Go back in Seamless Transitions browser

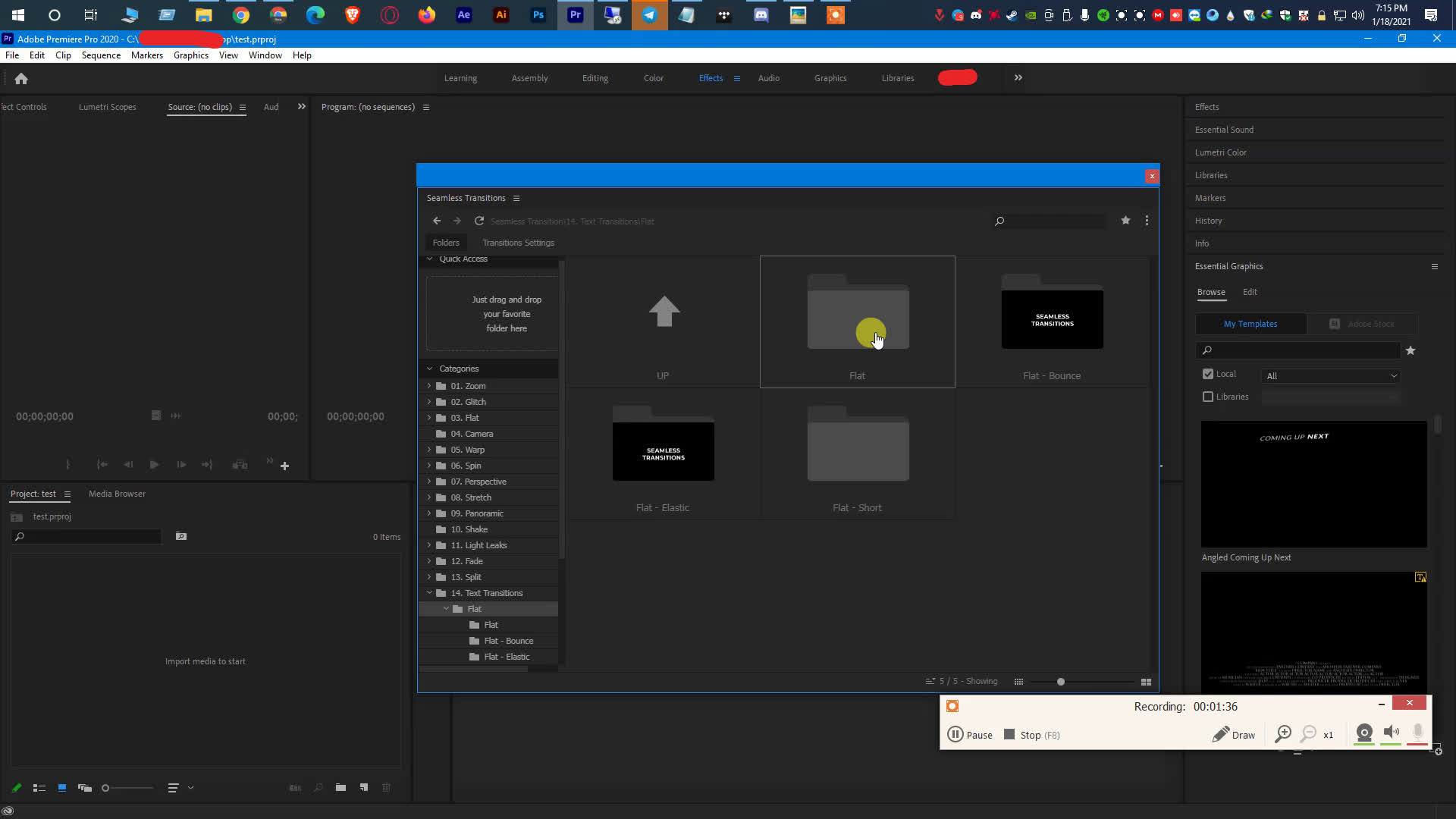tap(437, 221)
